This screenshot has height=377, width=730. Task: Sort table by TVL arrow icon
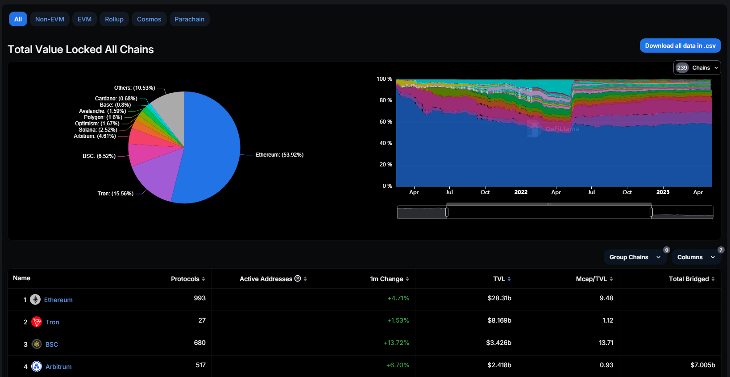tap(509, 279)
